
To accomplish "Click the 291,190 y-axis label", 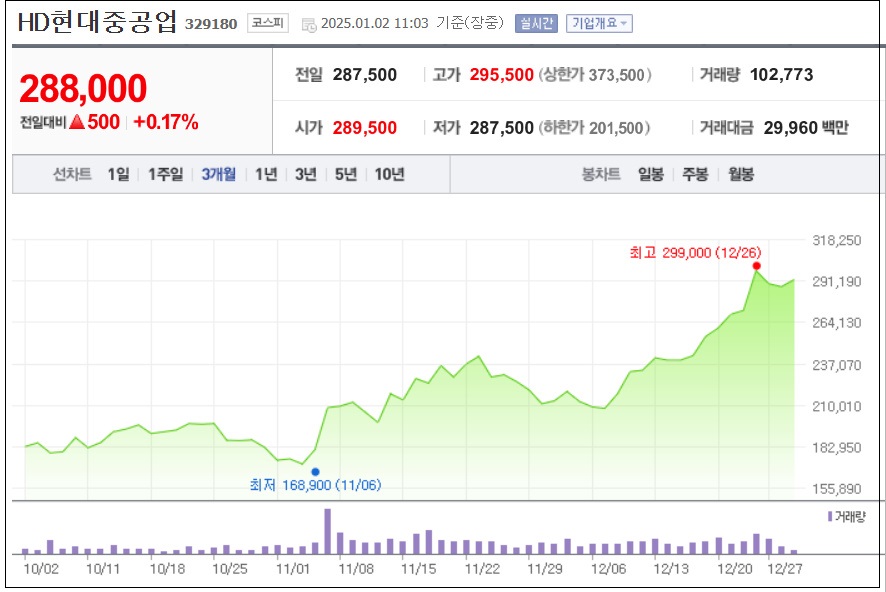I will pos(836,281).
